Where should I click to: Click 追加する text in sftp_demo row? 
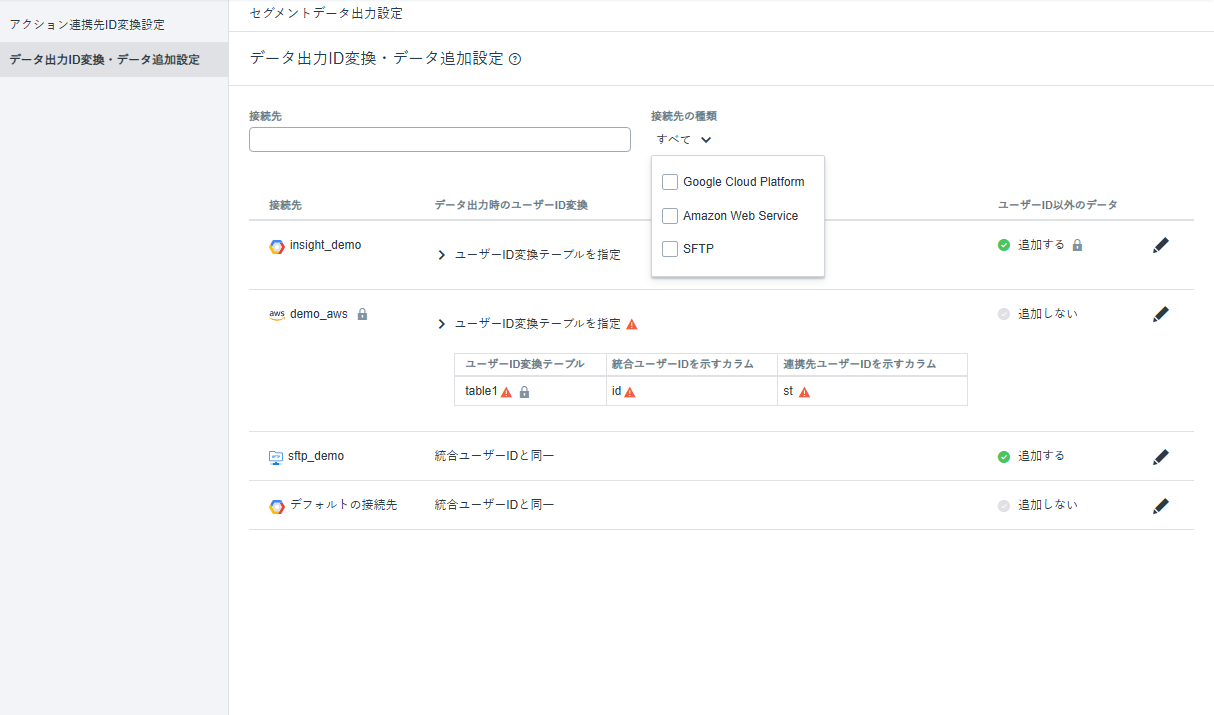click(1041, 456)
